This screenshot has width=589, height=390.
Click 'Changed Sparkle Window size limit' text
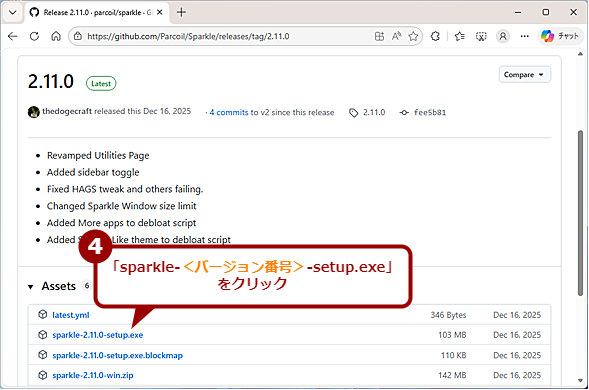point(121,206)
